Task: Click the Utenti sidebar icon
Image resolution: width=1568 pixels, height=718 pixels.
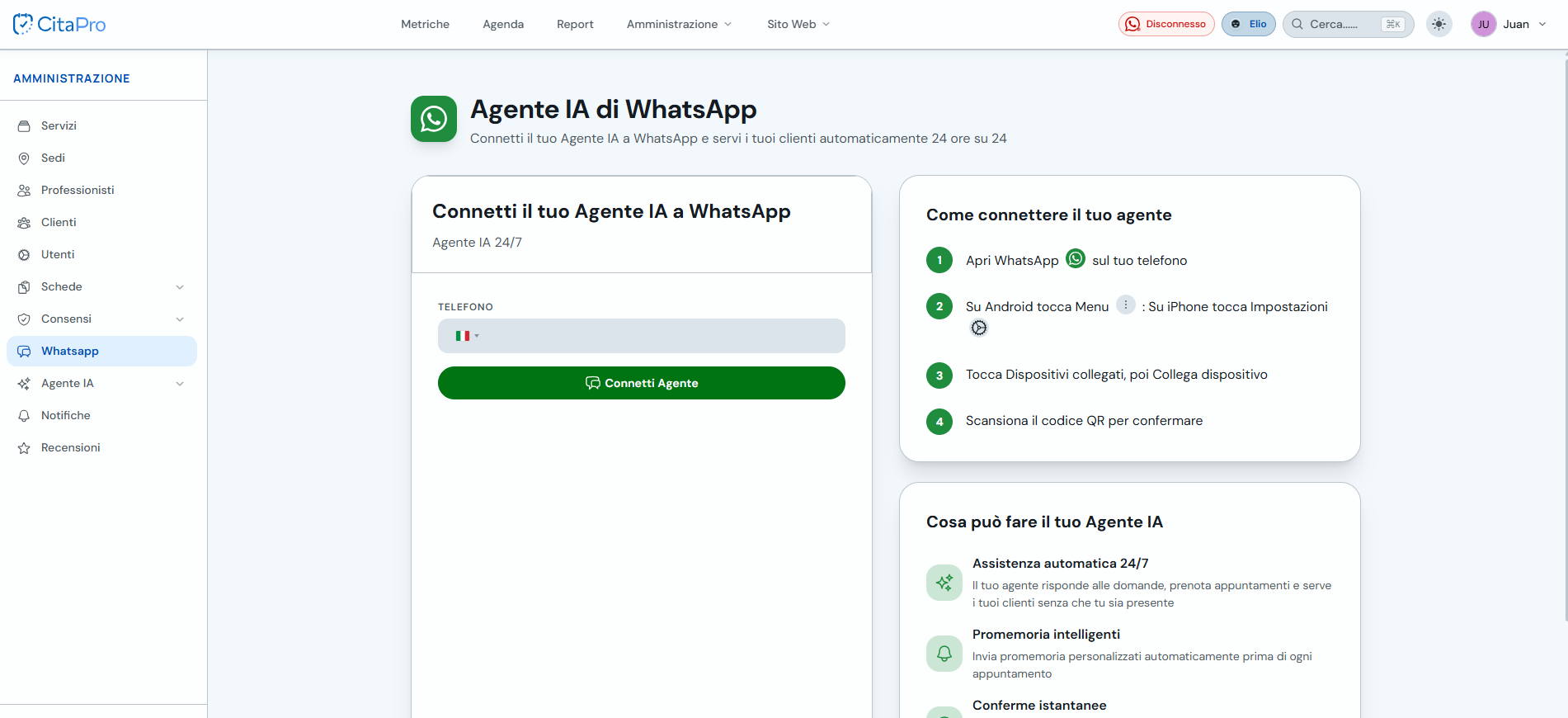Action: 24,255
